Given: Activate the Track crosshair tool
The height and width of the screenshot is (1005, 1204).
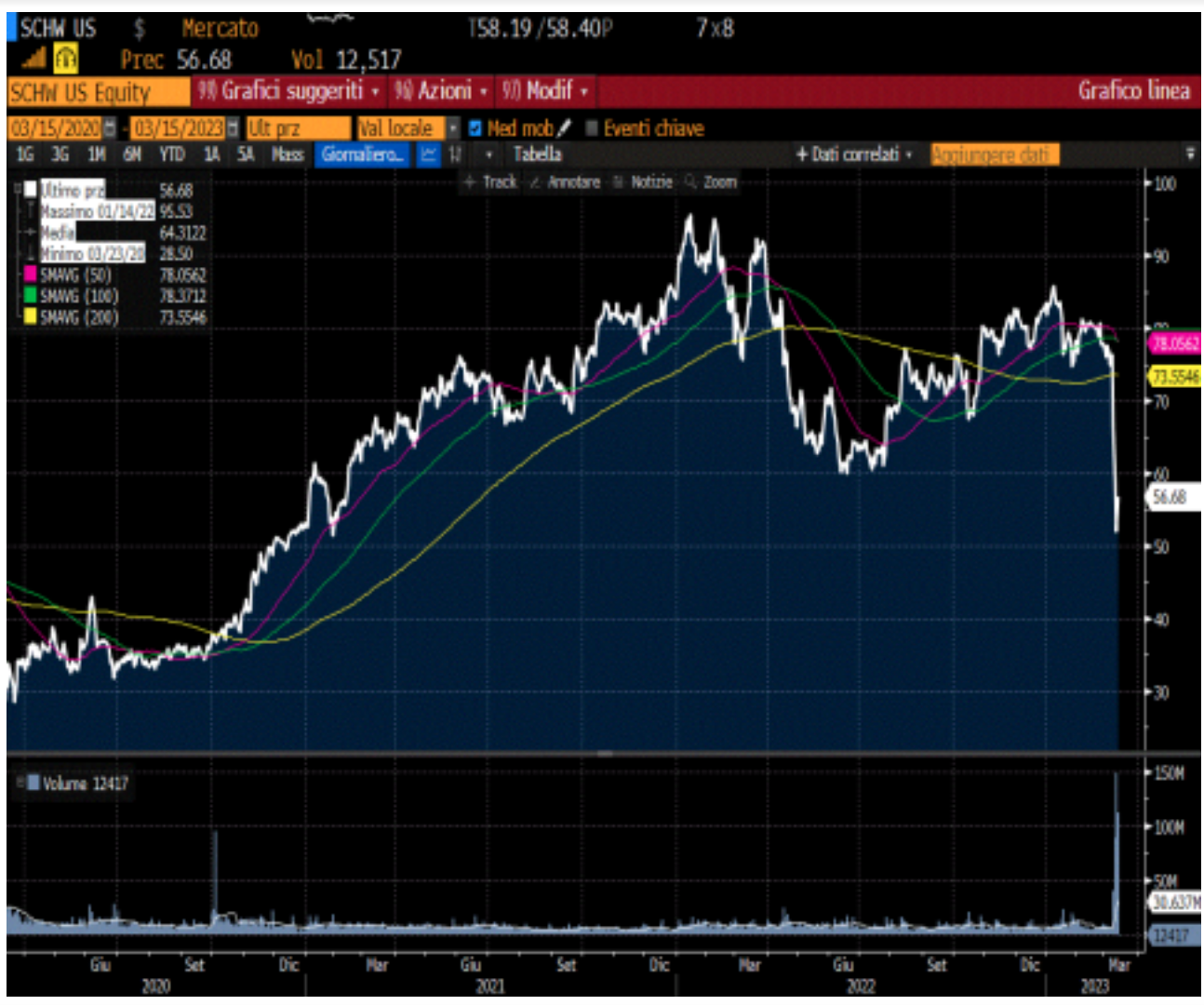Looking at the screenshot, I should pyautogui.click(x=490, y=182).
